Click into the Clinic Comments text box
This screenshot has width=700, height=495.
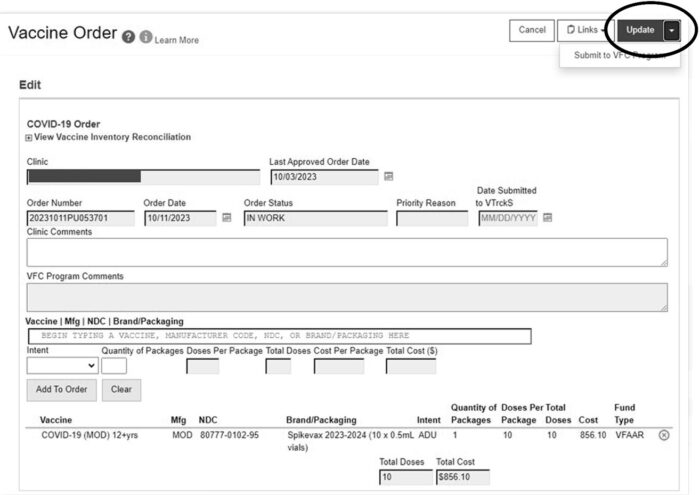[346, 252]
